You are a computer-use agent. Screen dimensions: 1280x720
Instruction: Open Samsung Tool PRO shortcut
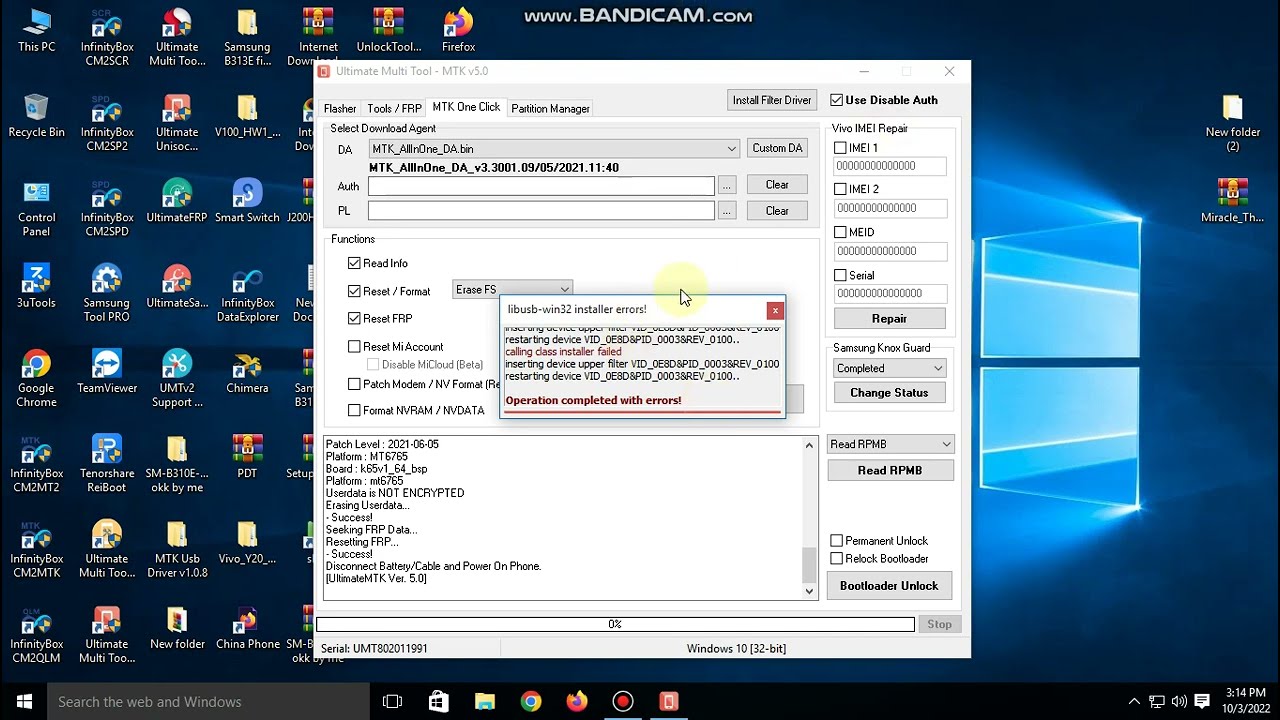[x=107, y=293]
